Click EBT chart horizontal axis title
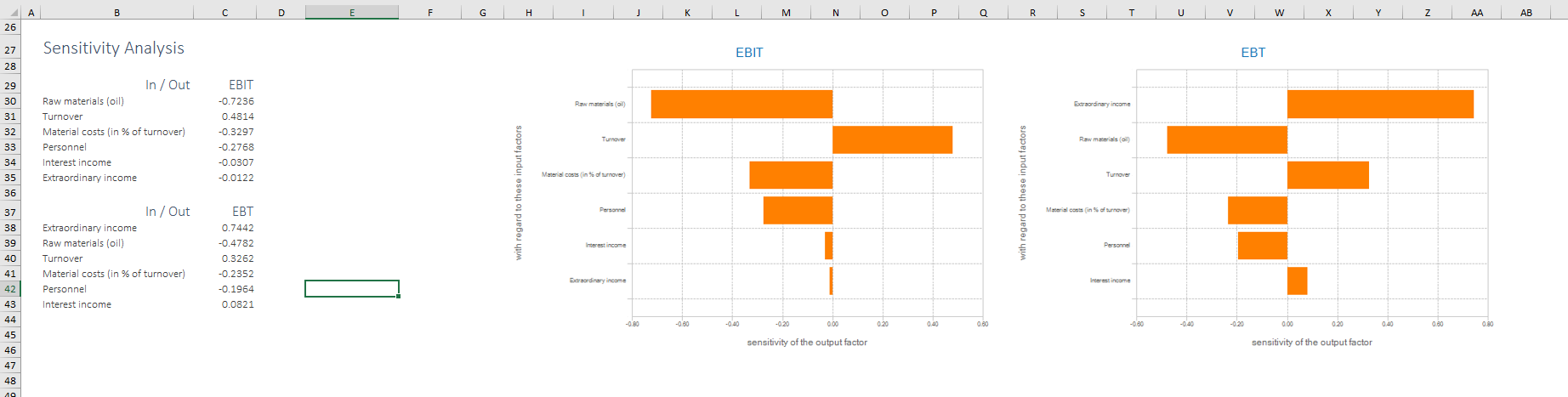This screenshot has width=1568, height=397. point(1311,343)
